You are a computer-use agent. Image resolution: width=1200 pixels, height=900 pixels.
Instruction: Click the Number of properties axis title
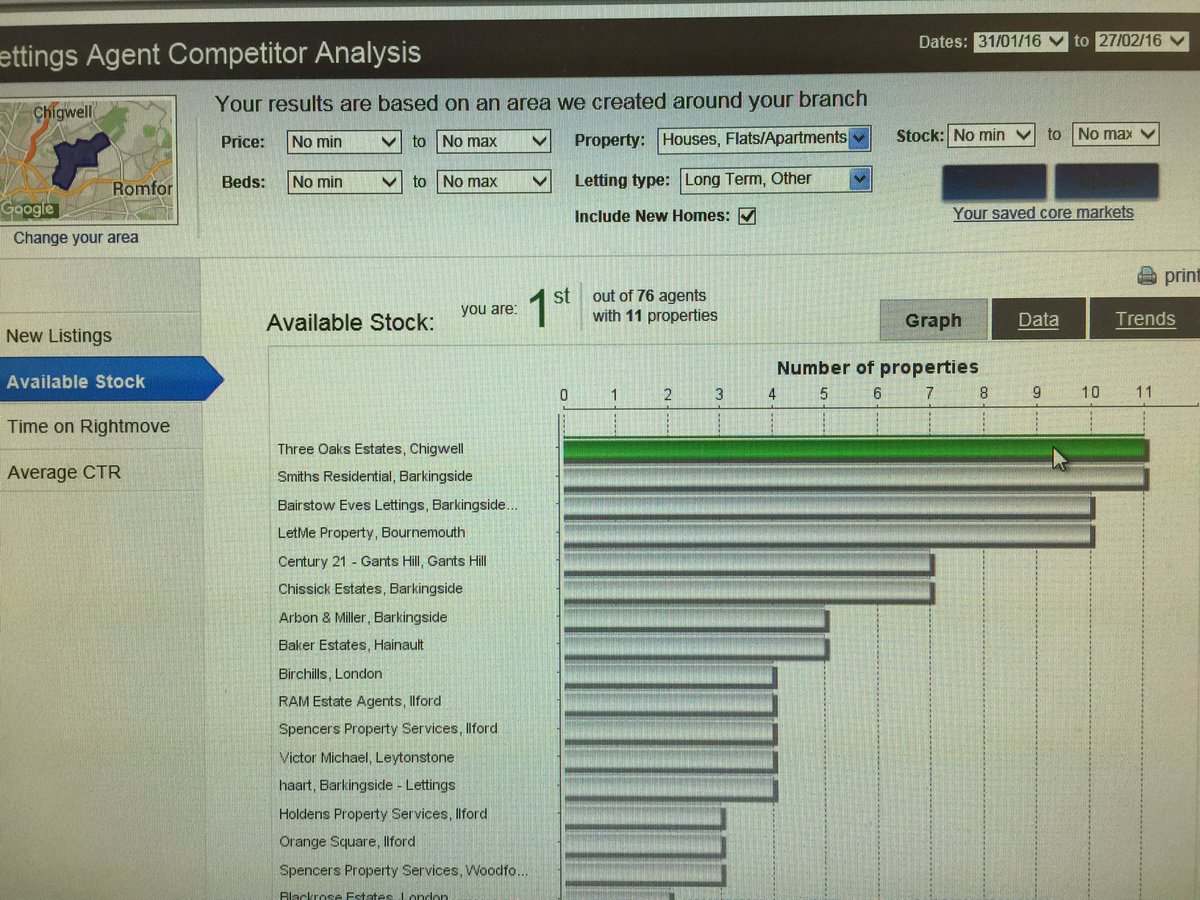point(877,367)
